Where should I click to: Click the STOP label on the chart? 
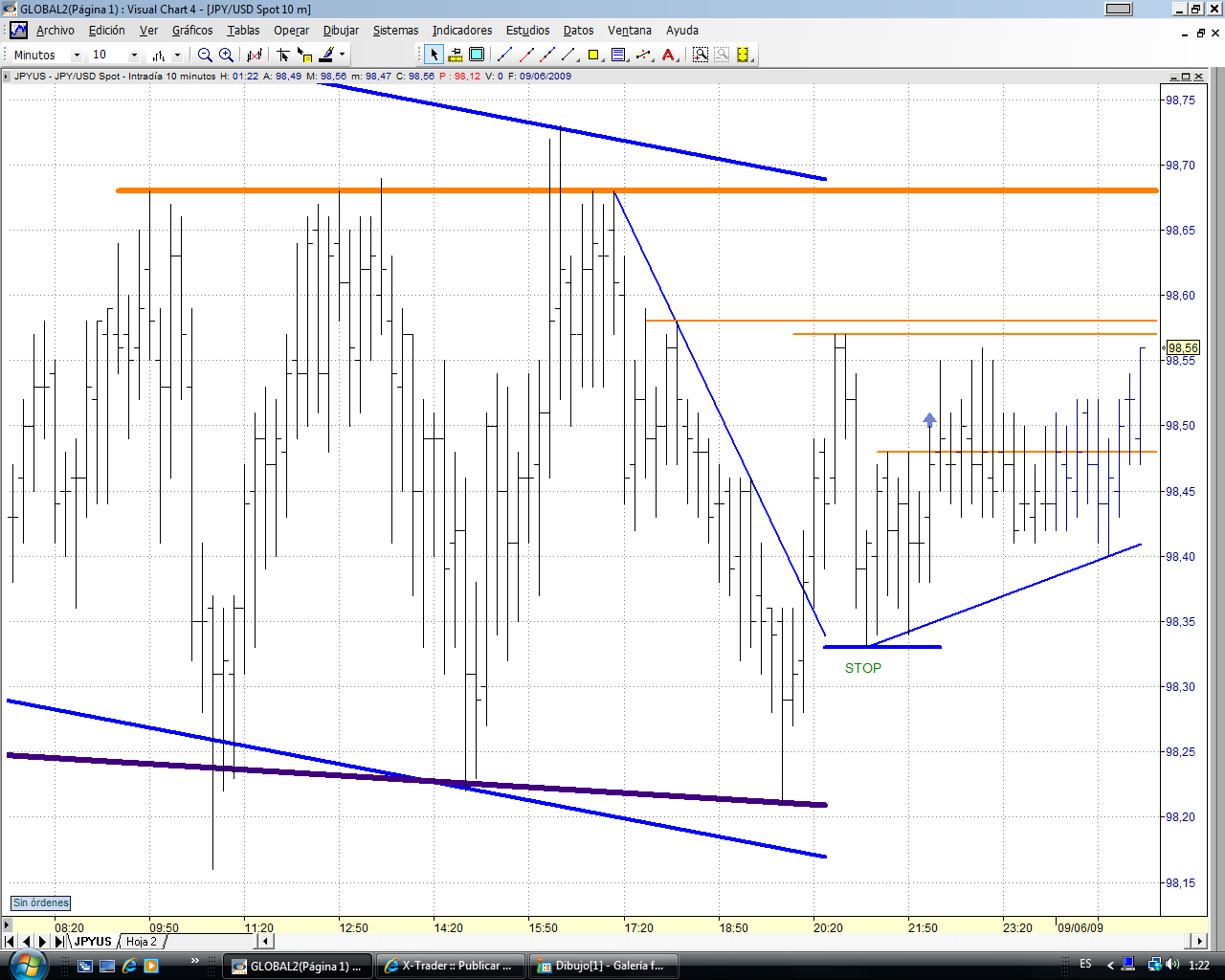click(x=863, y=668)
